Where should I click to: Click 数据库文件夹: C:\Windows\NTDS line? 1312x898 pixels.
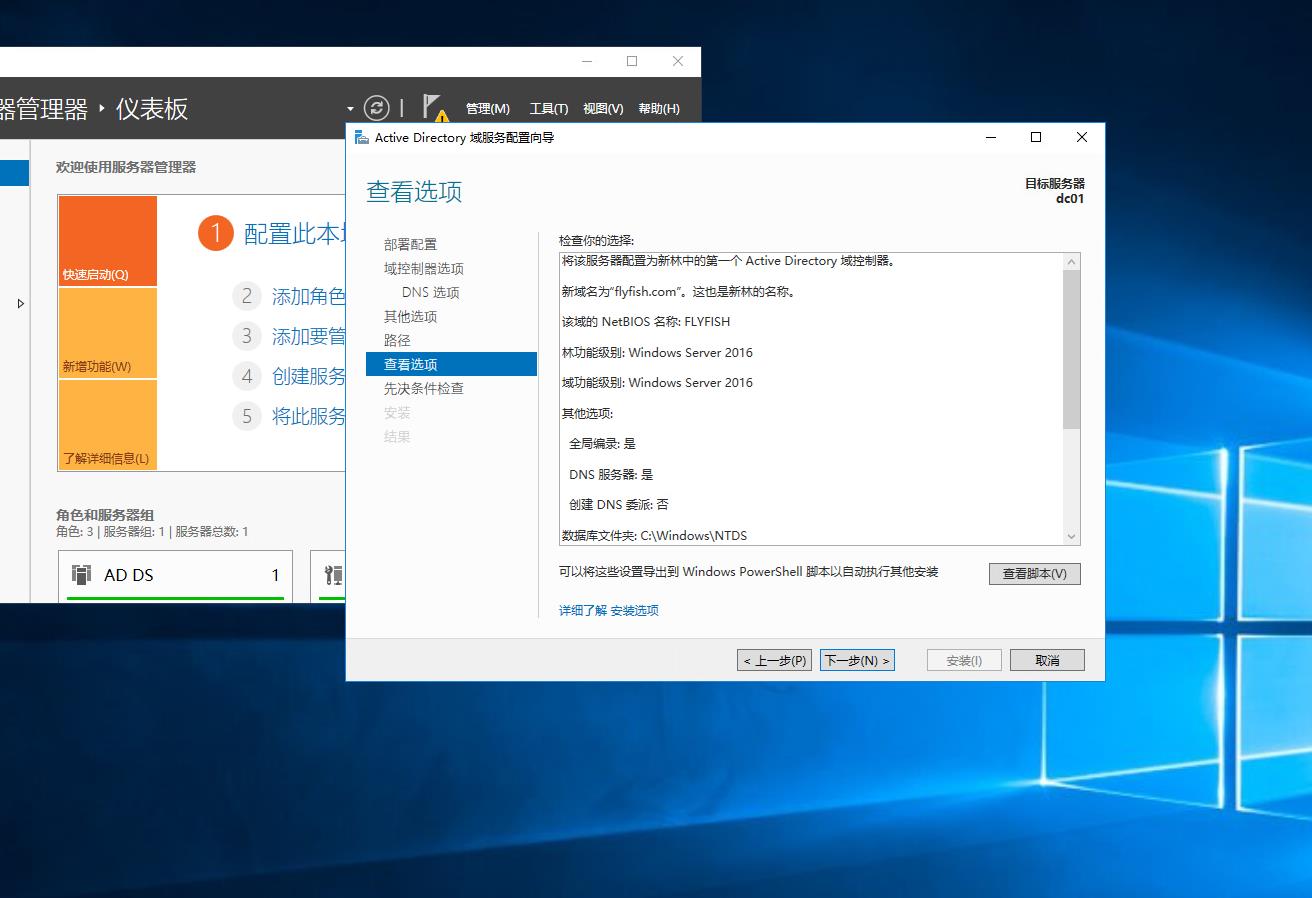(654, 535)
